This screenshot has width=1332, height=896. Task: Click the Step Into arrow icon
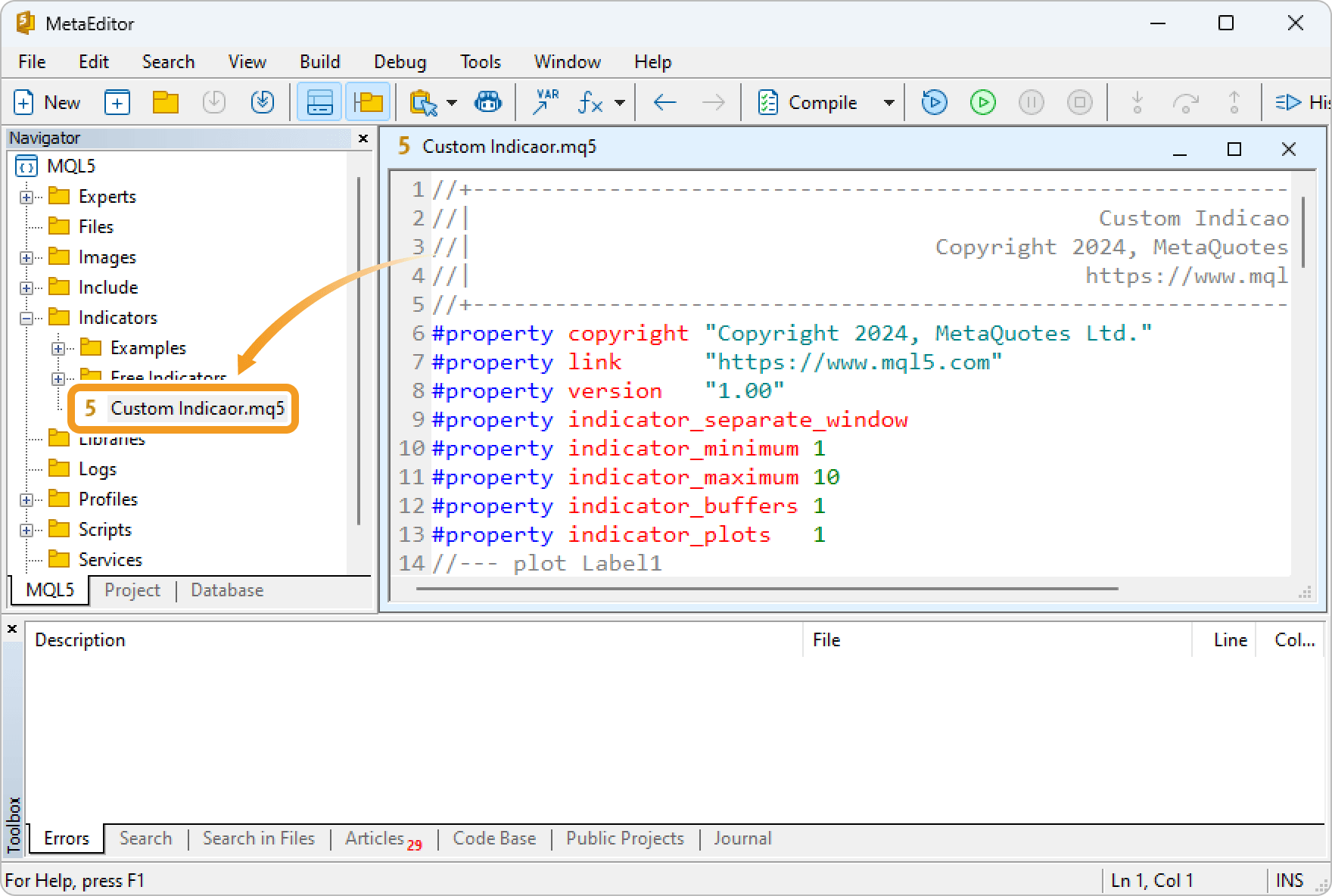tap(1137, 102)
